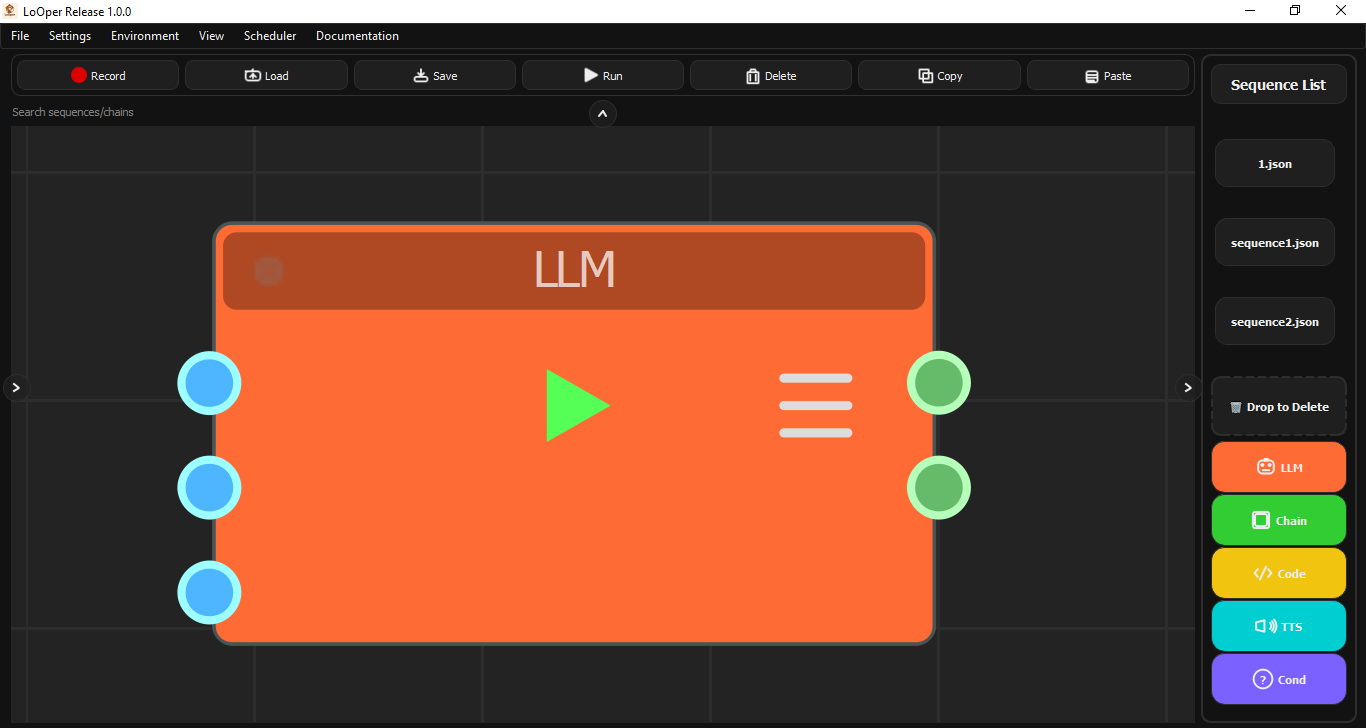Expand the left side panel arrow
The image size is (1366, 728).
[16, 387]
